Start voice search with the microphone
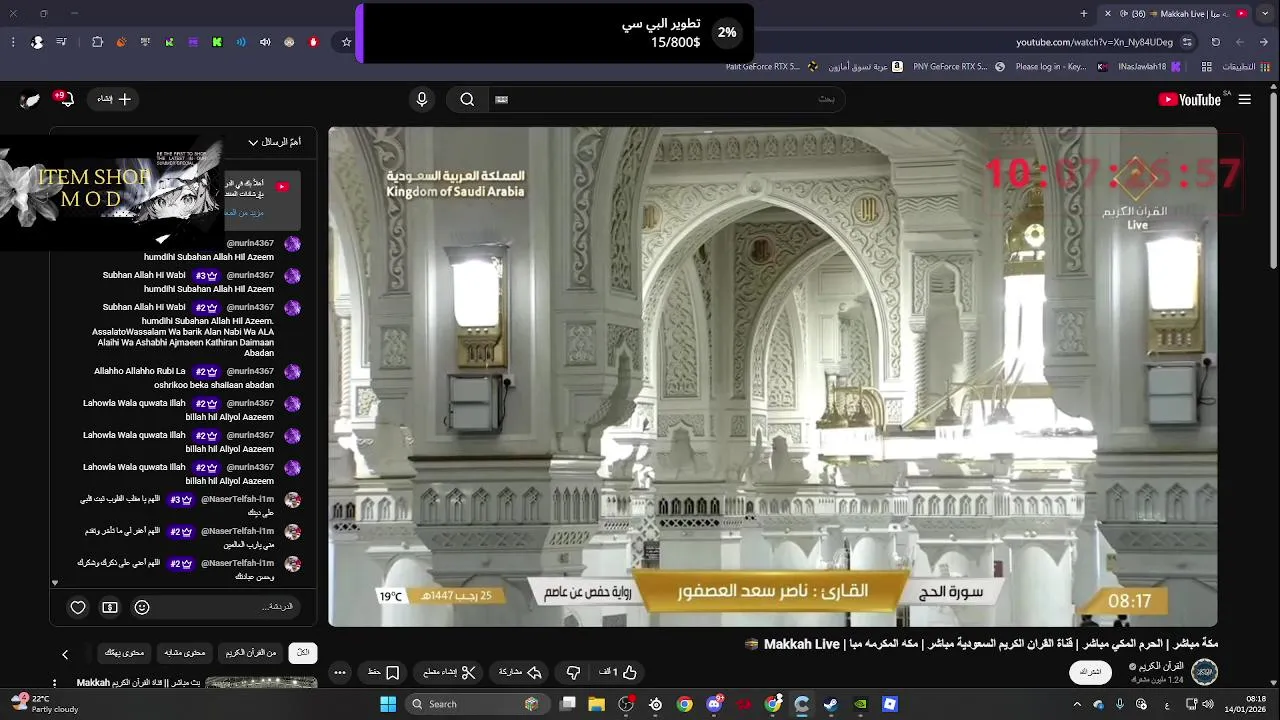Viewport: 1280px width, 720px height. pos(422,99)
